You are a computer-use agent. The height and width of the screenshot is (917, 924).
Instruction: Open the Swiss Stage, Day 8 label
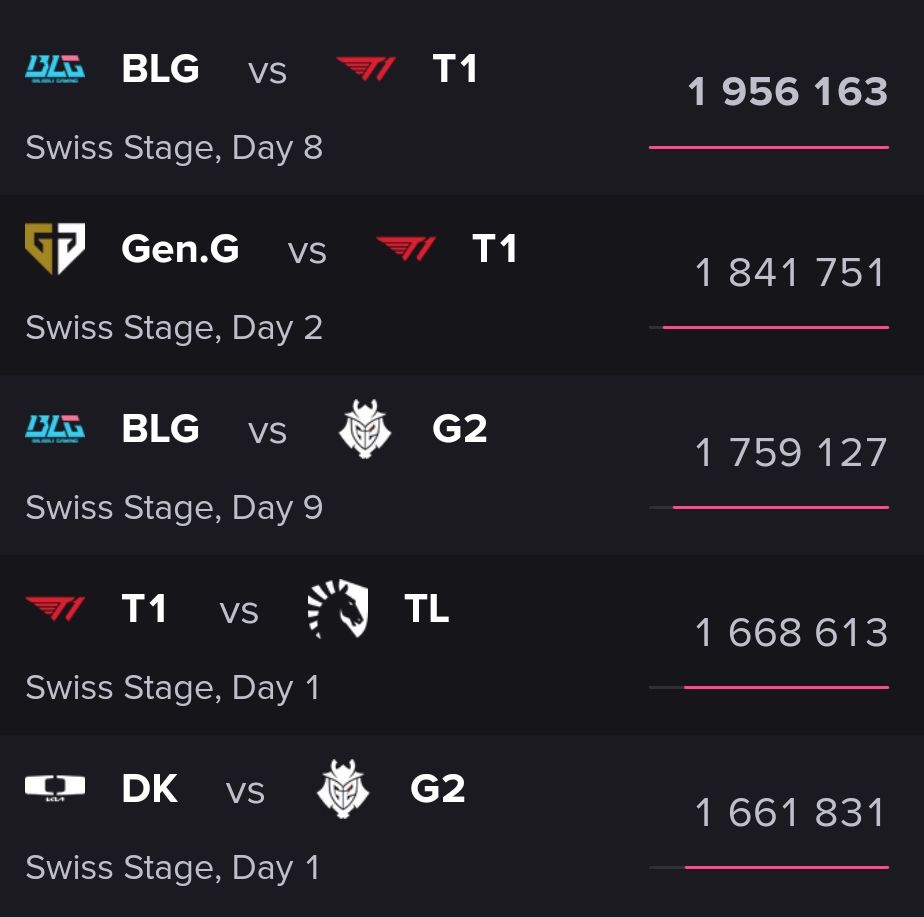pyautogui.click(x=174, y=148)
